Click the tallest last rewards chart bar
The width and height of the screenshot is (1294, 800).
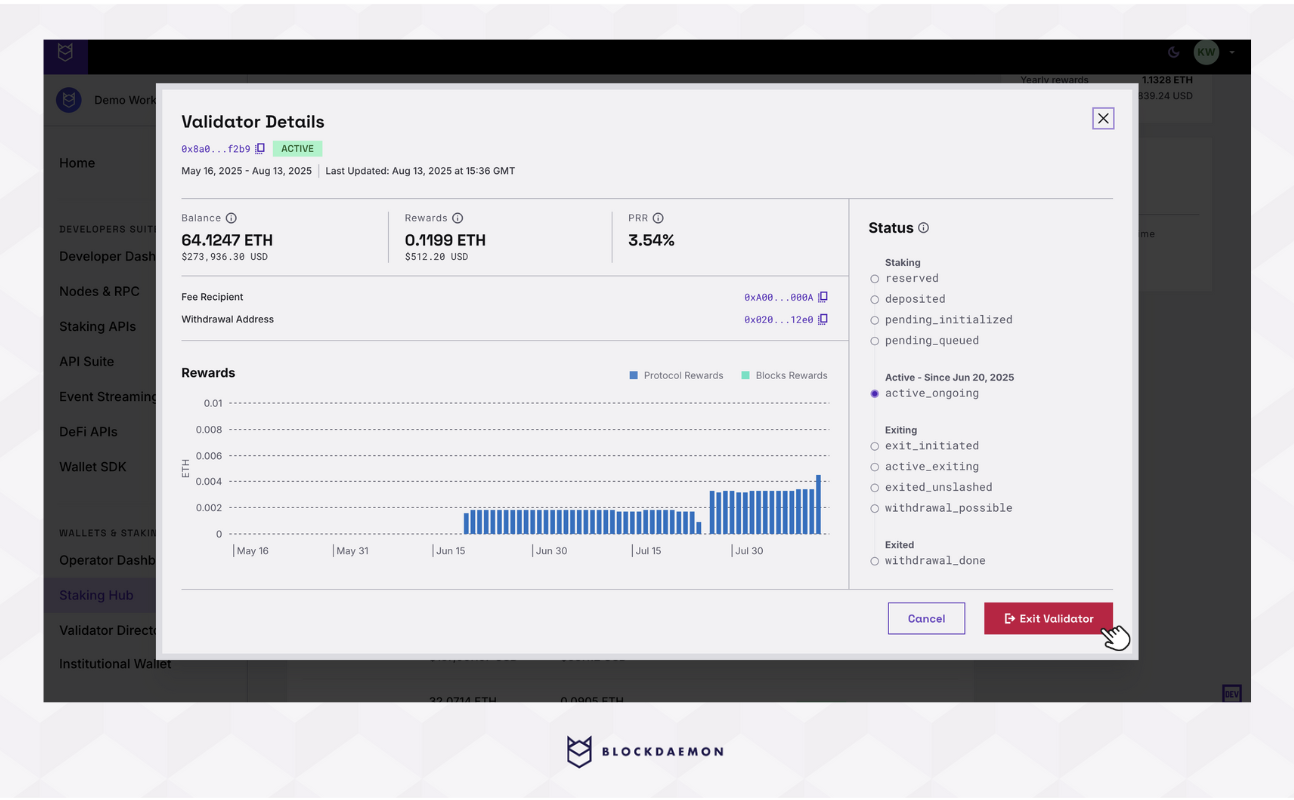818,504
